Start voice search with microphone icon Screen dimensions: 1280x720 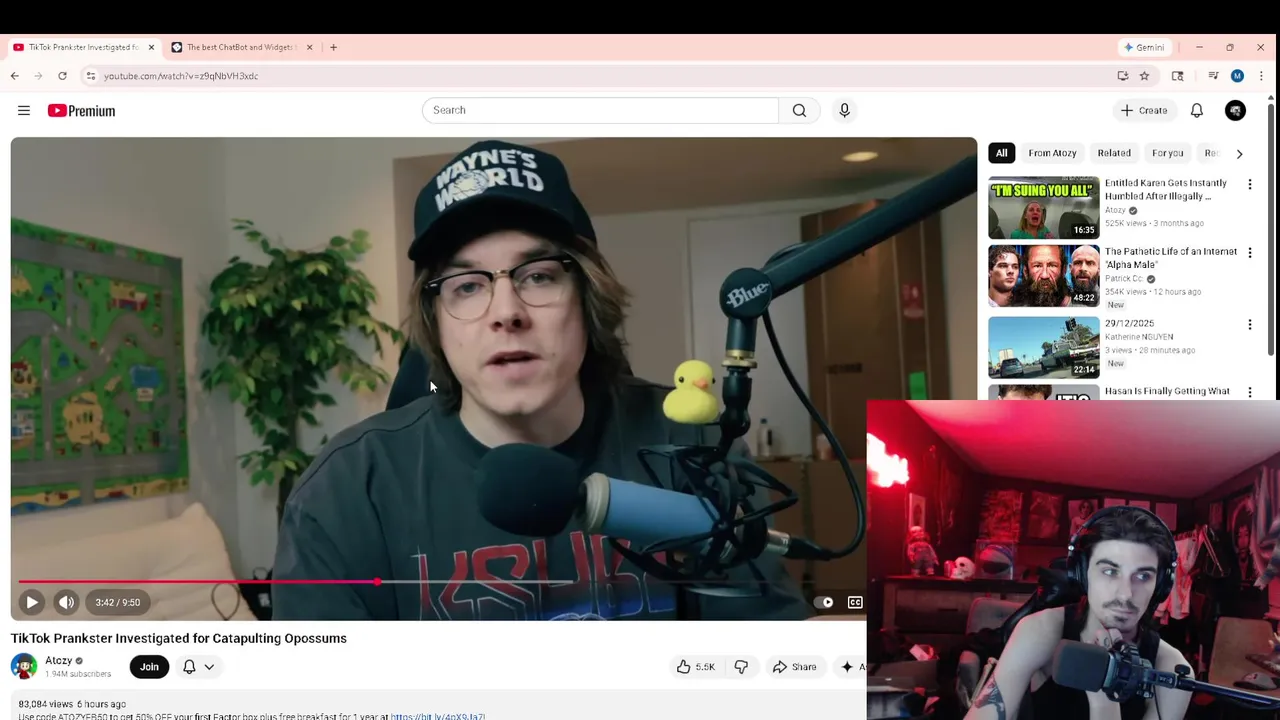click(x=844, y=110)
